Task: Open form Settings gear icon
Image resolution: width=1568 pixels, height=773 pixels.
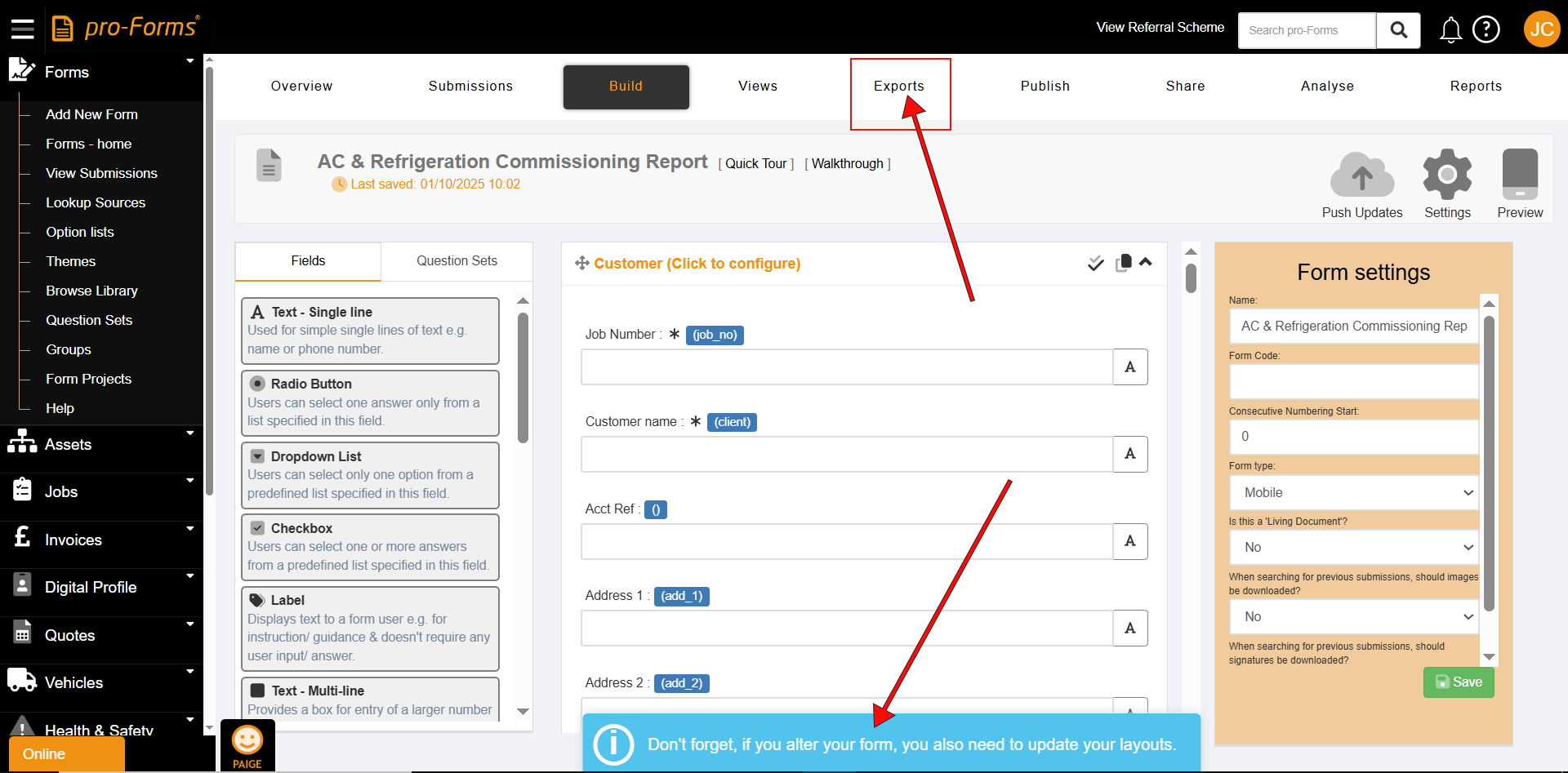Action: coord(1447,175)
